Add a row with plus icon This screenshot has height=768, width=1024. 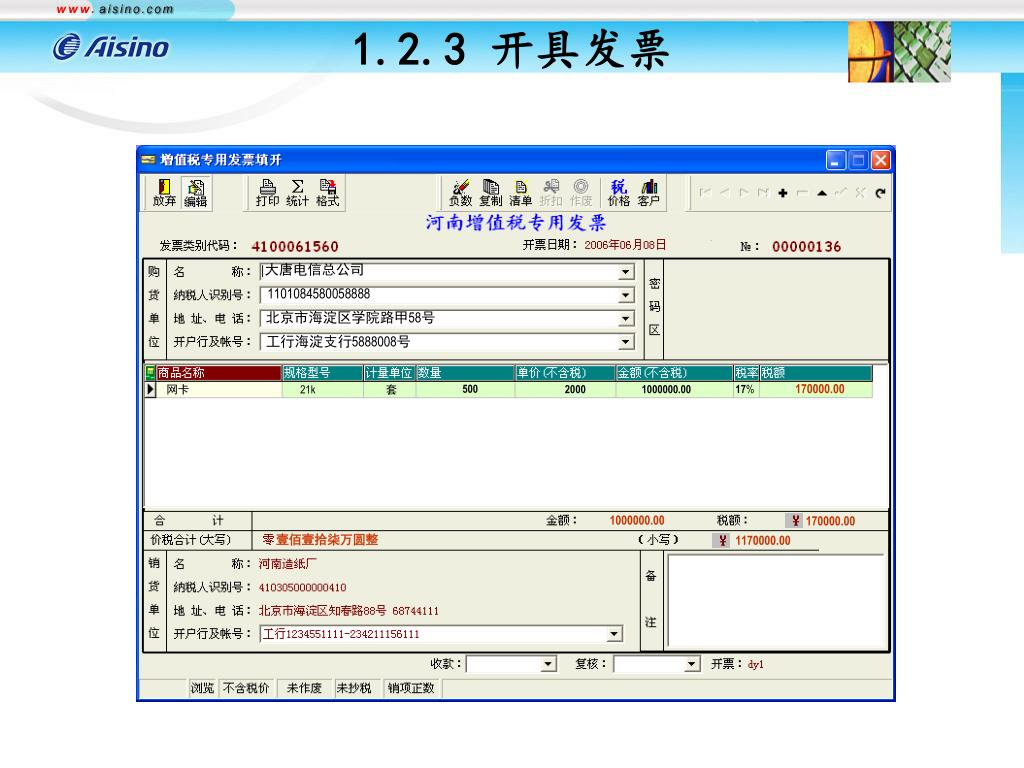(782, 193)
